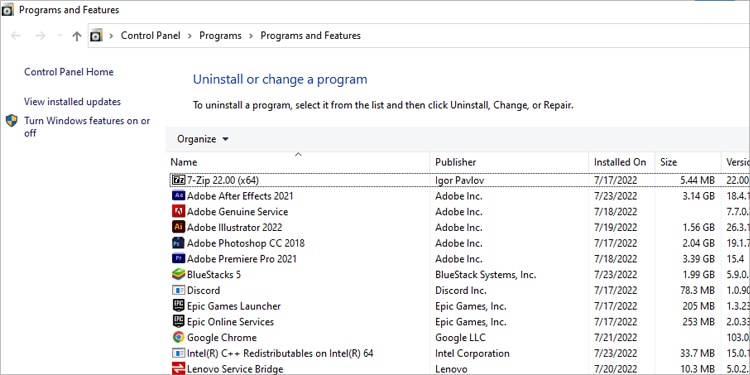Image resolution: width=750 pixels, height=375 pixels.
Task: Click BlueStack Systems, Inc. publisher cell
Action: (x=485, y=275)
